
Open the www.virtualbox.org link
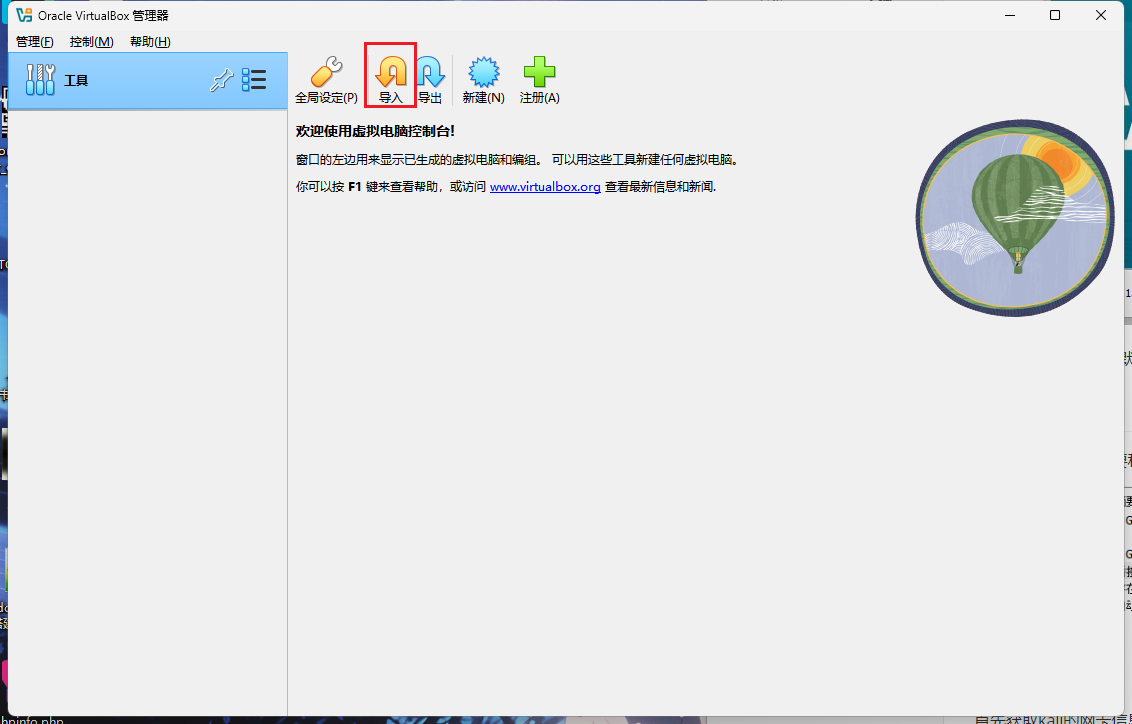point(545,187)
